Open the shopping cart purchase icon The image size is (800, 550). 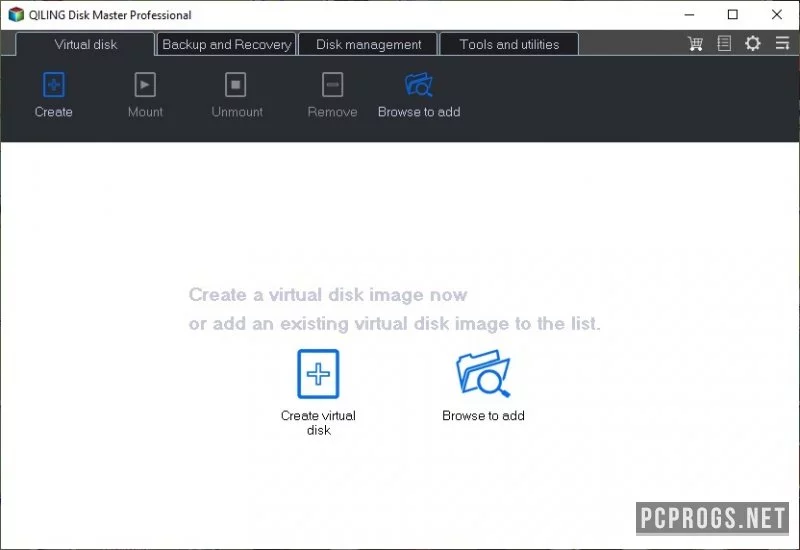[x=695, y=43]
